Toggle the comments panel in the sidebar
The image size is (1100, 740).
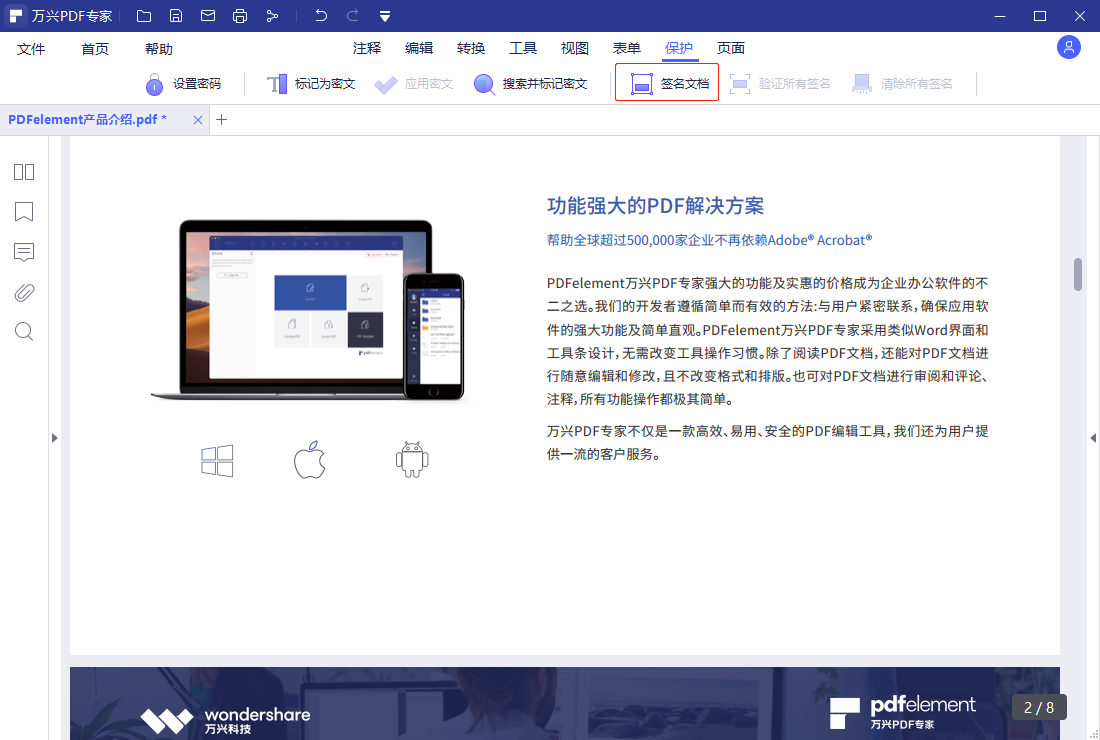[23, 252]
